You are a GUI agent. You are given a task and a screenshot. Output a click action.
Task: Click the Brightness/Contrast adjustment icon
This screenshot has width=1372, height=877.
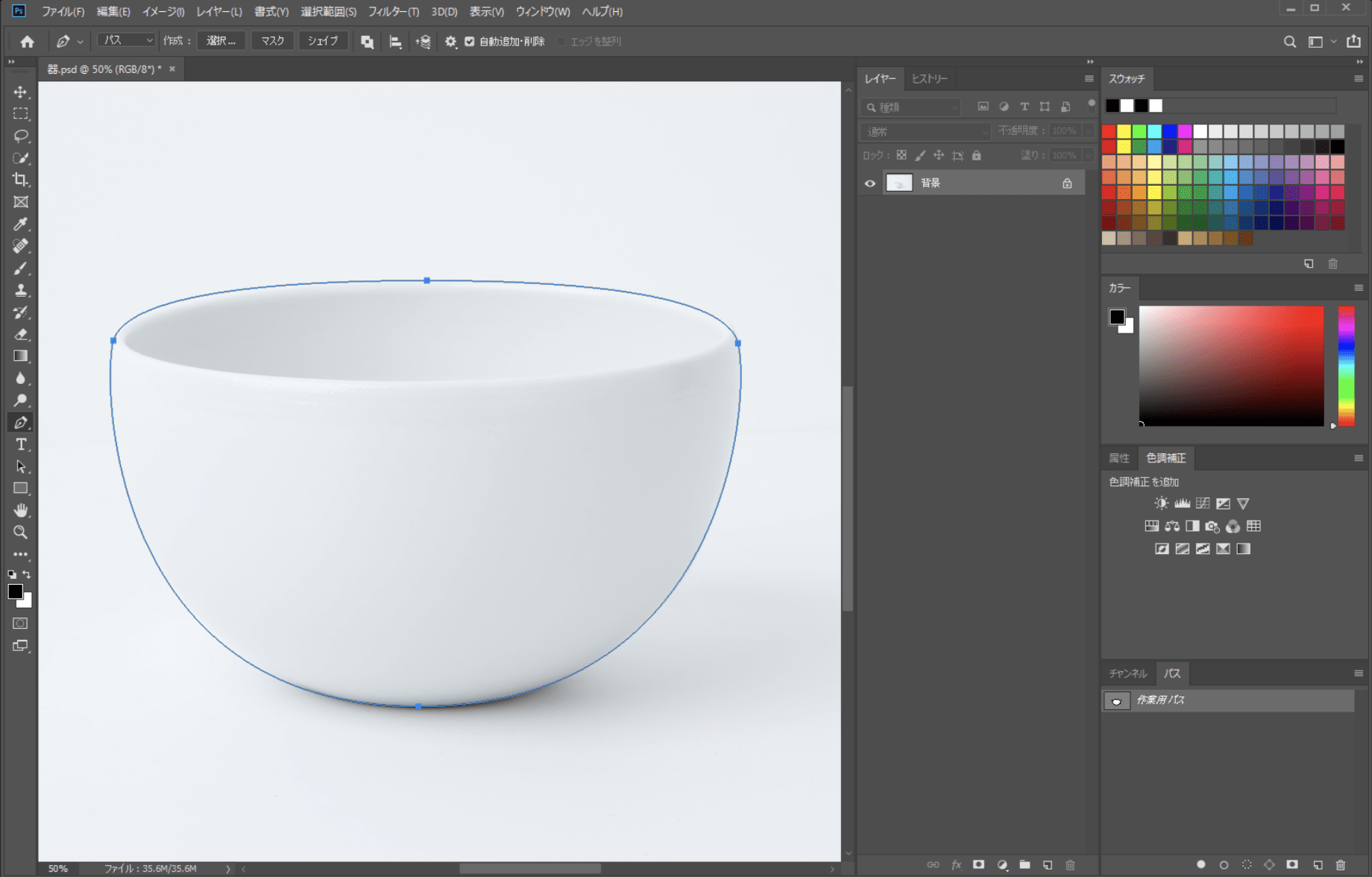pyautogui.click(x=1161, y=503)
